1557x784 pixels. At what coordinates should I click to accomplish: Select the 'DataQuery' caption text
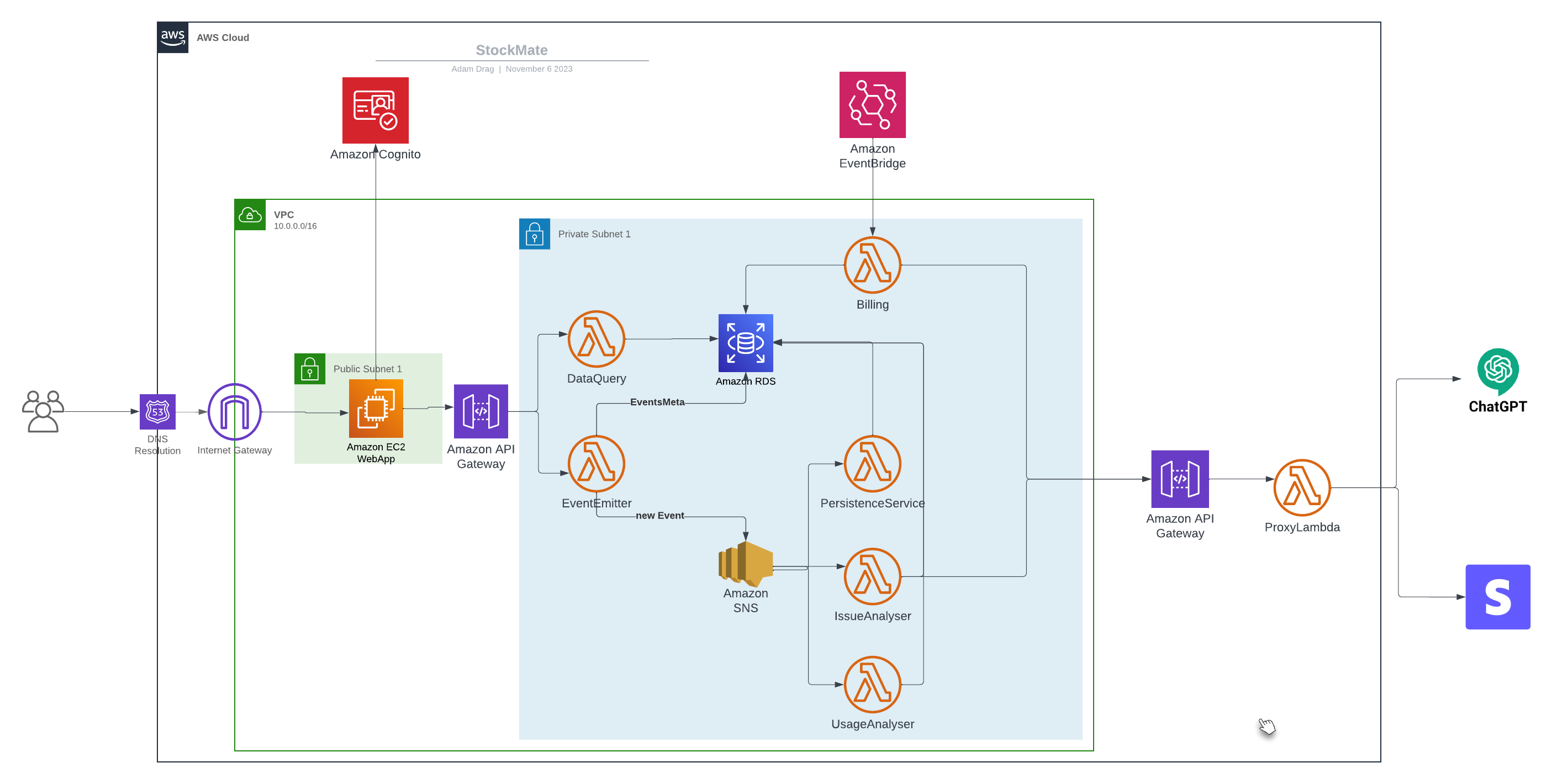coord(596,378)
